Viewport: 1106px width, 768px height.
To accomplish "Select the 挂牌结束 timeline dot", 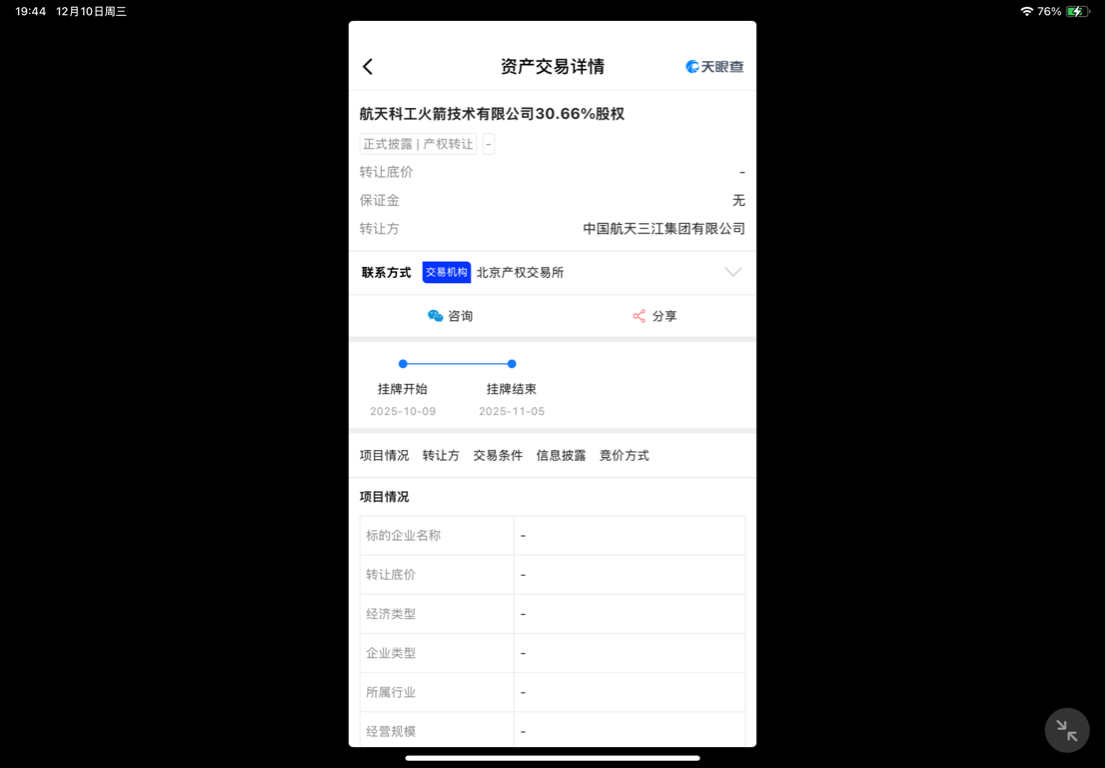I will click(x=511, y=364).
